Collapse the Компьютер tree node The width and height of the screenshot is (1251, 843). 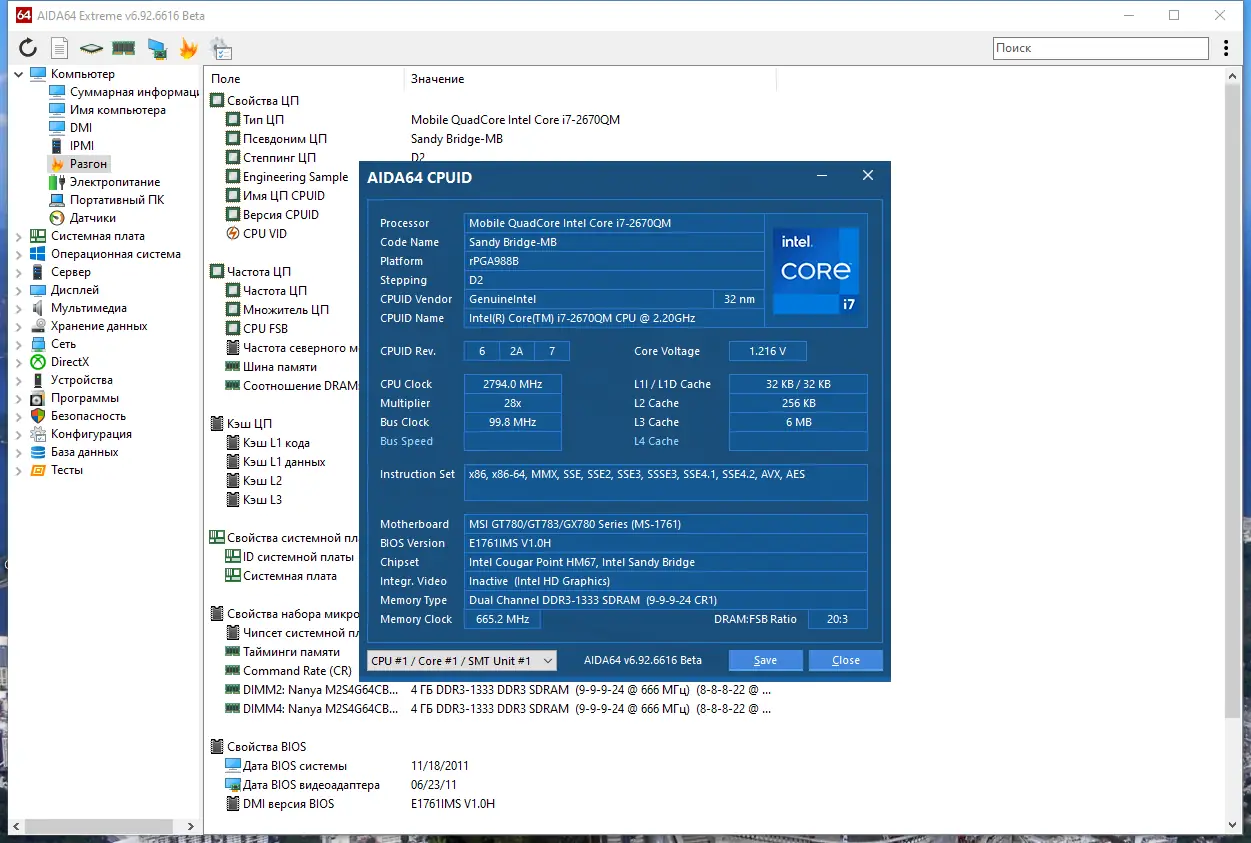tap(19, 74)
